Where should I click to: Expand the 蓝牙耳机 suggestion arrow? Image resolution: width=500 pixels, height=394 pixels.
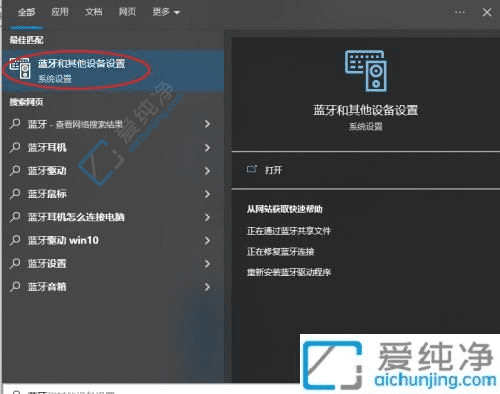pos(207,147)
